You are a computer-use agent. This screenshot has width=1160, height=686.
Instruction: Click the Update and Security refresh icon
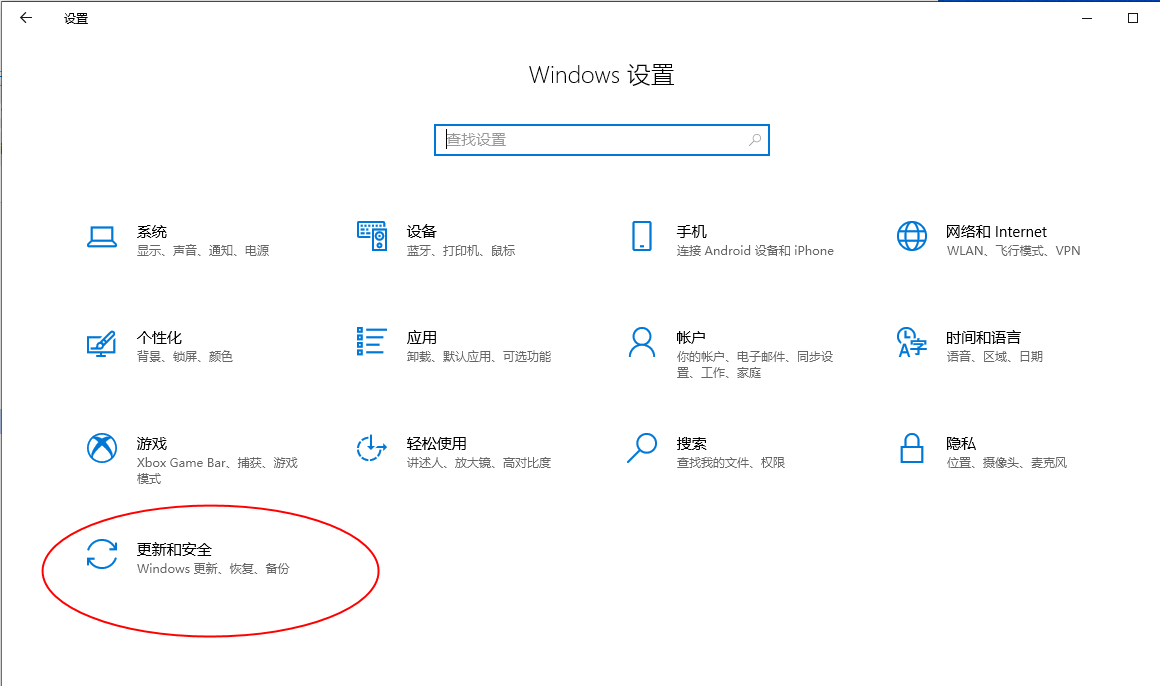[x=101, y=554]
